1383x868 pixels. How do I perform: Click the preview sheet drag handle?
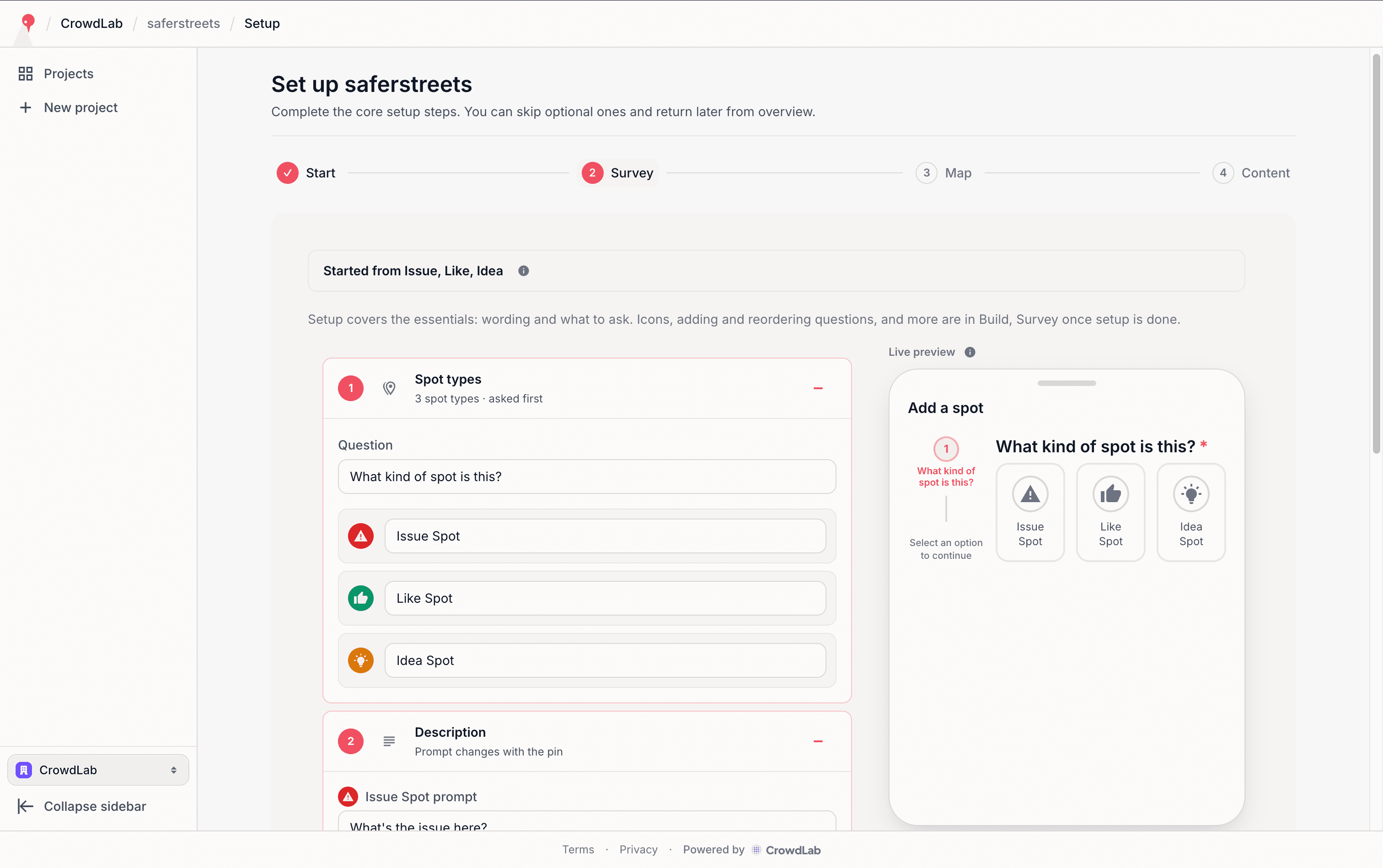click(1066, 383)
